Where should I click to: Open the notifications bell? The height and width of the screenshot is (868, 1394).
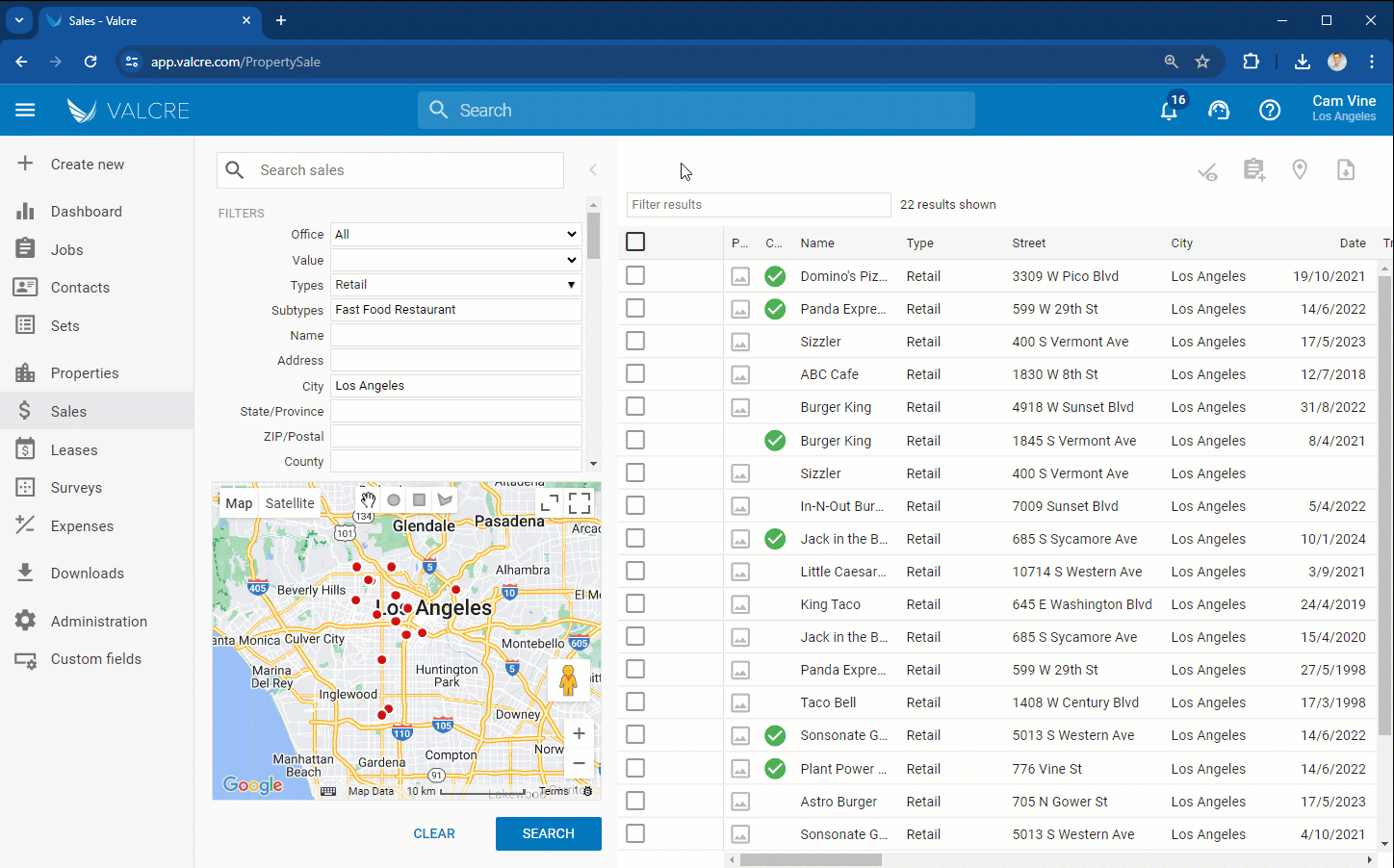click(x=1169, y=110)
